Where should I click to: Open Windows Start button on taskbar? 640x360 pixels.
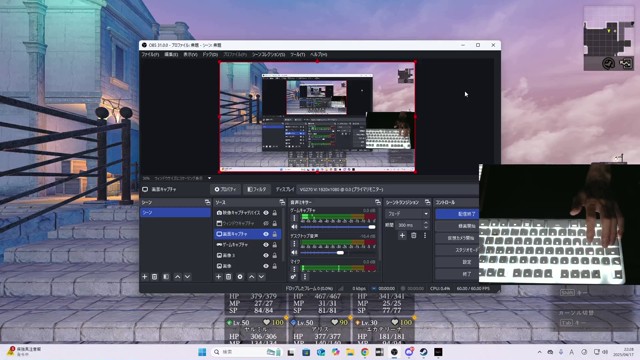pyautogui.click(x=202, y=352)
